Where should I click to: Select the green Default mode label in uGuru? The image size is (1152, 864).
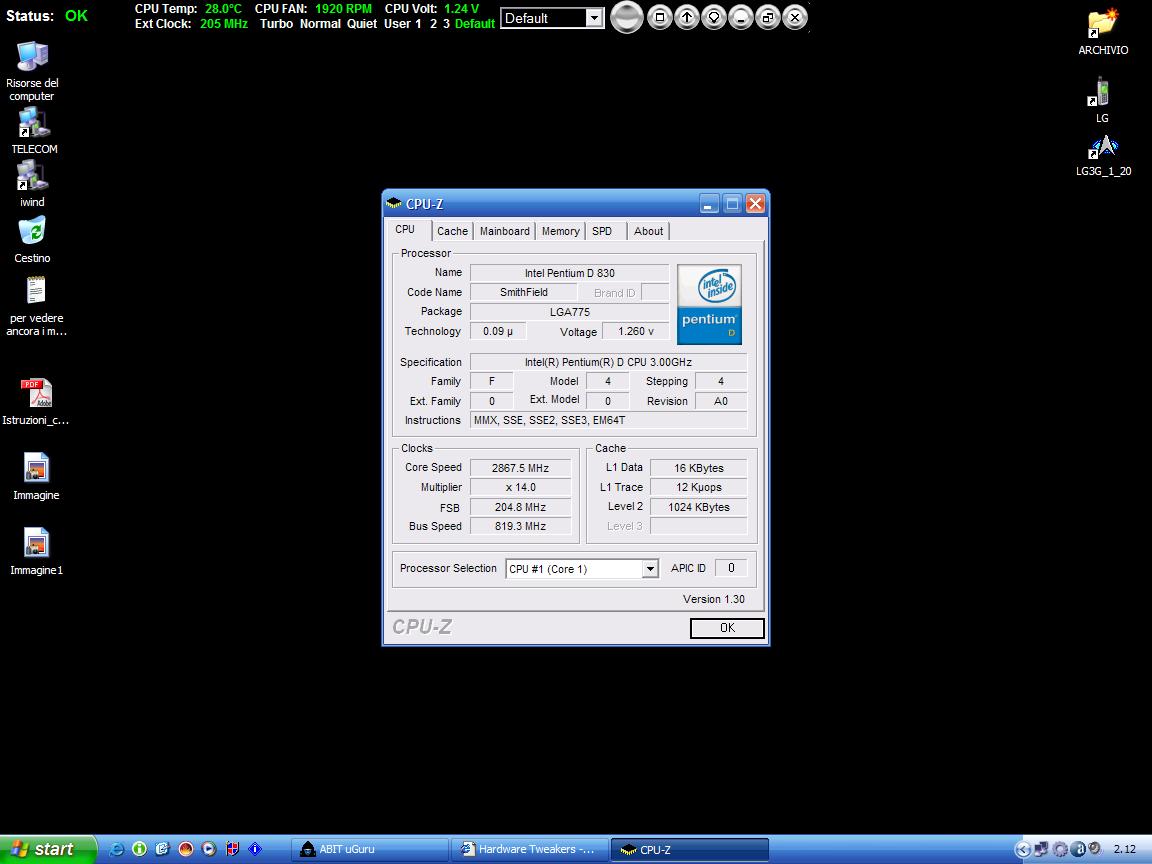[x=475, y=24]
